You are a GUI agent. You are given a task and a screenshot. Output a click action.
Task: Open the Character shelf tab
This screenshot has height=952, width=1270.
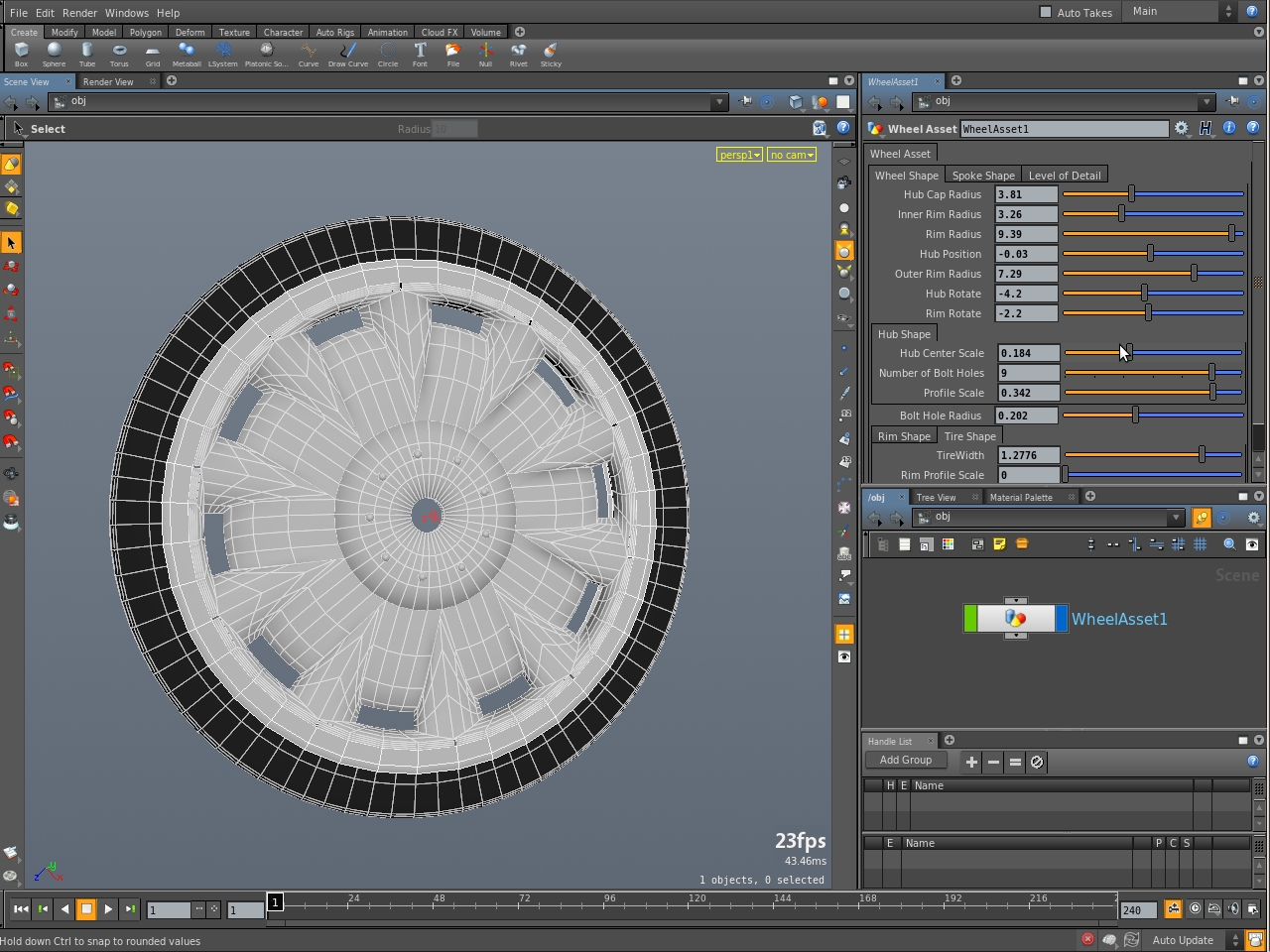point(283,32)
